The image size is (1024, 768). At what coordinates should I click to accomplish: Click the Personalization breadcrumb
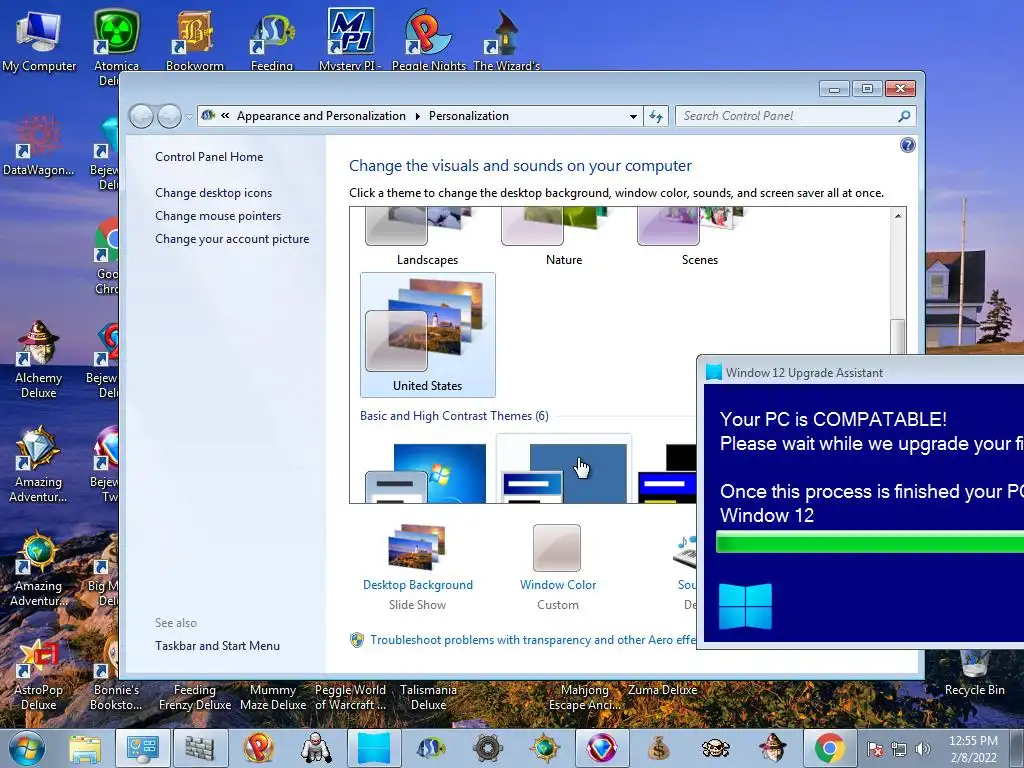[468, 116]
